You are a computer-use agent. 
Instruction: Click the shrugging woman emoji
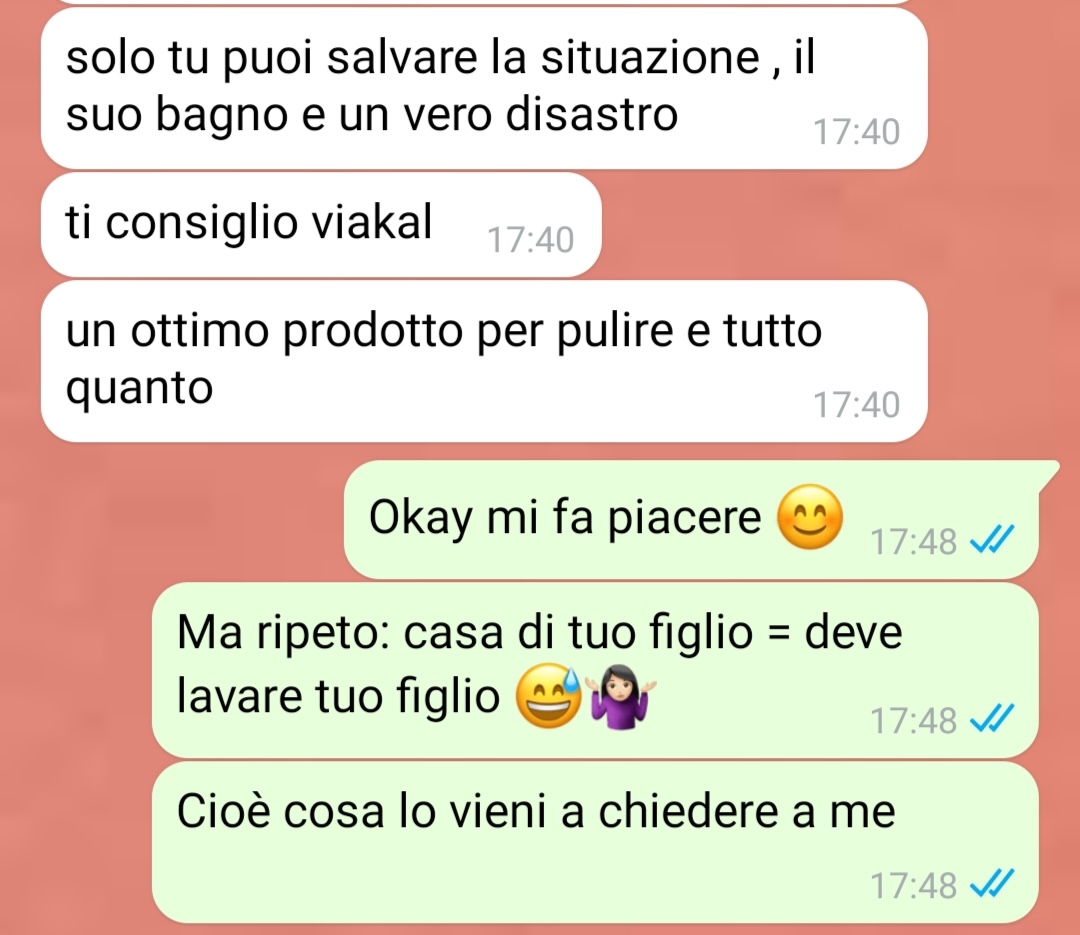coord(620,696)
